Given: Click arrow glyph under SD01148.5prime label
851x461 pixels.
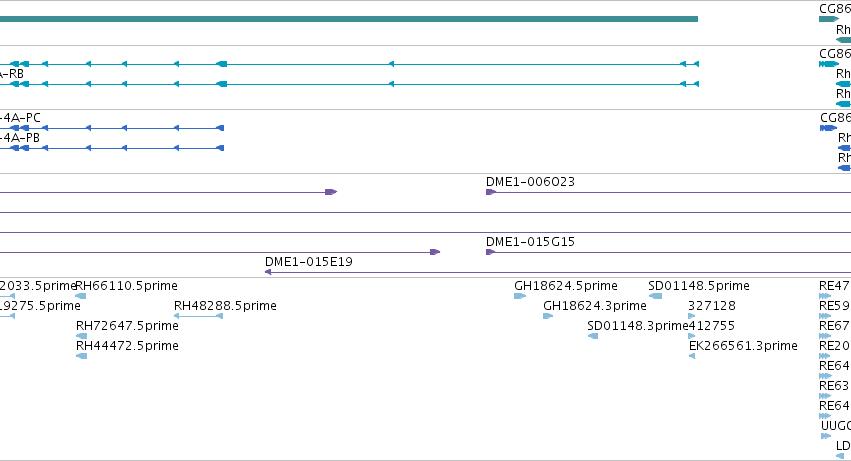Looking at the screenshot, I should [x=655, y=296].
